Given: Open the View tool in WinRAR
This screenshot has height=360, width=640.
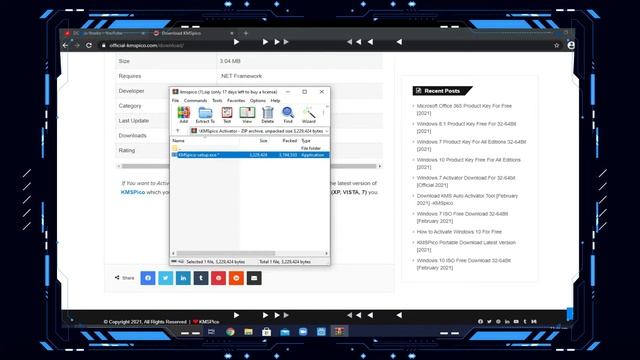Looking at the screenshot, I should 247,115.
